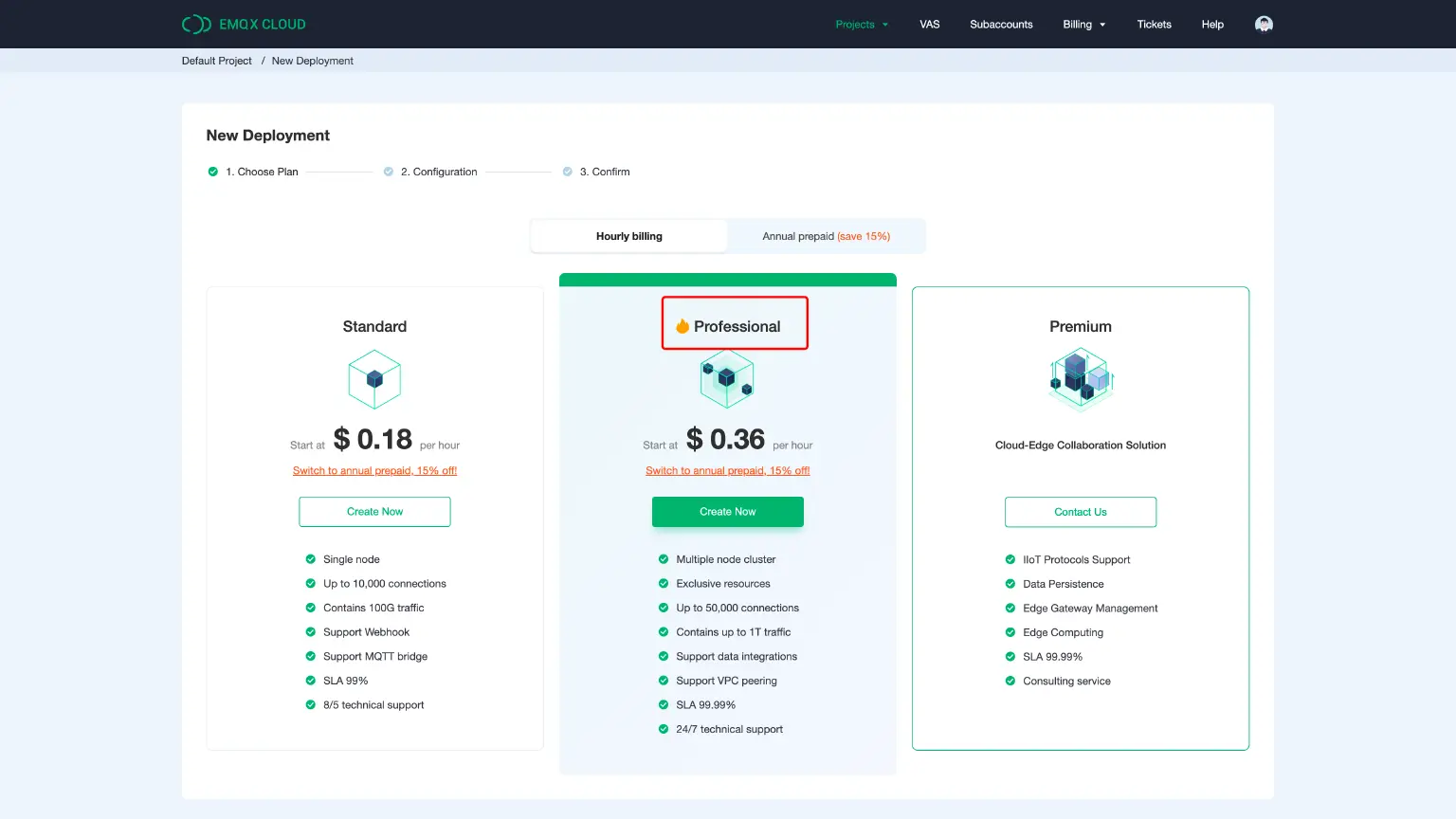
Task: Click the EMQX Cloud logo
Action: tap(244, 25)
